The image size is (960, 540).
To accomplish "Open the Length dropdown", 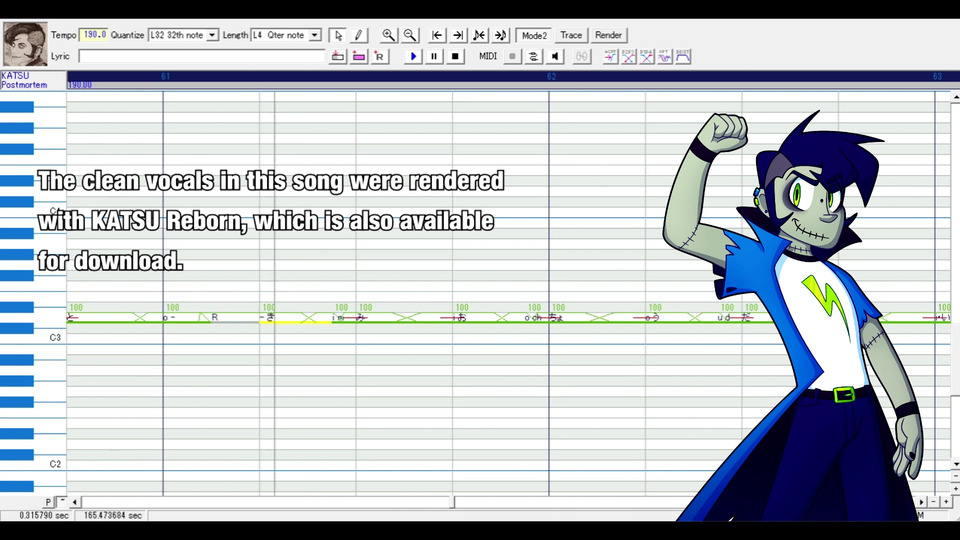I will point(314,36).
